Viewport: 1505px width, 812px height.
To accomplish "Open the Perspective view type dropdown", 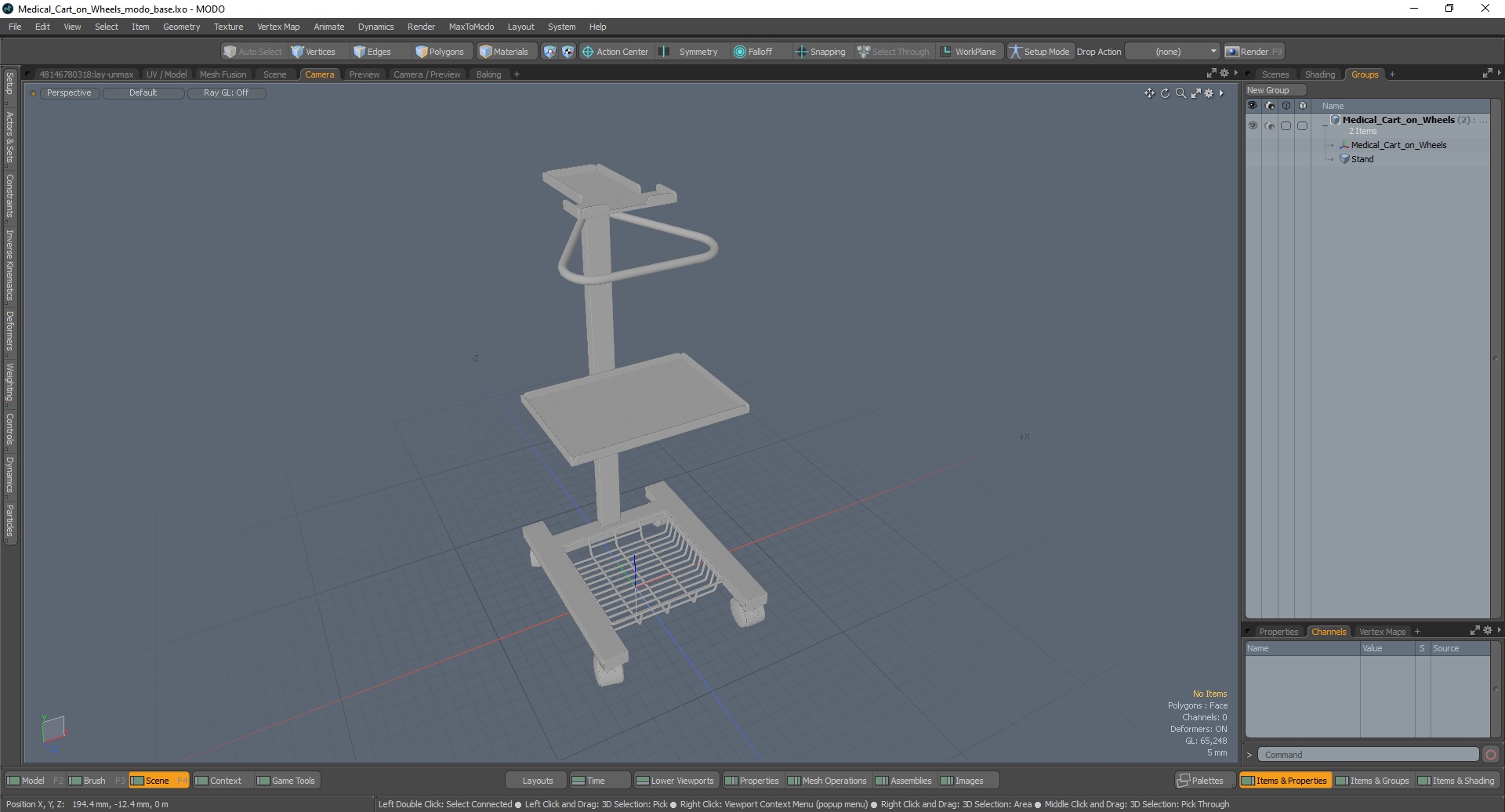I will point(69,92).
